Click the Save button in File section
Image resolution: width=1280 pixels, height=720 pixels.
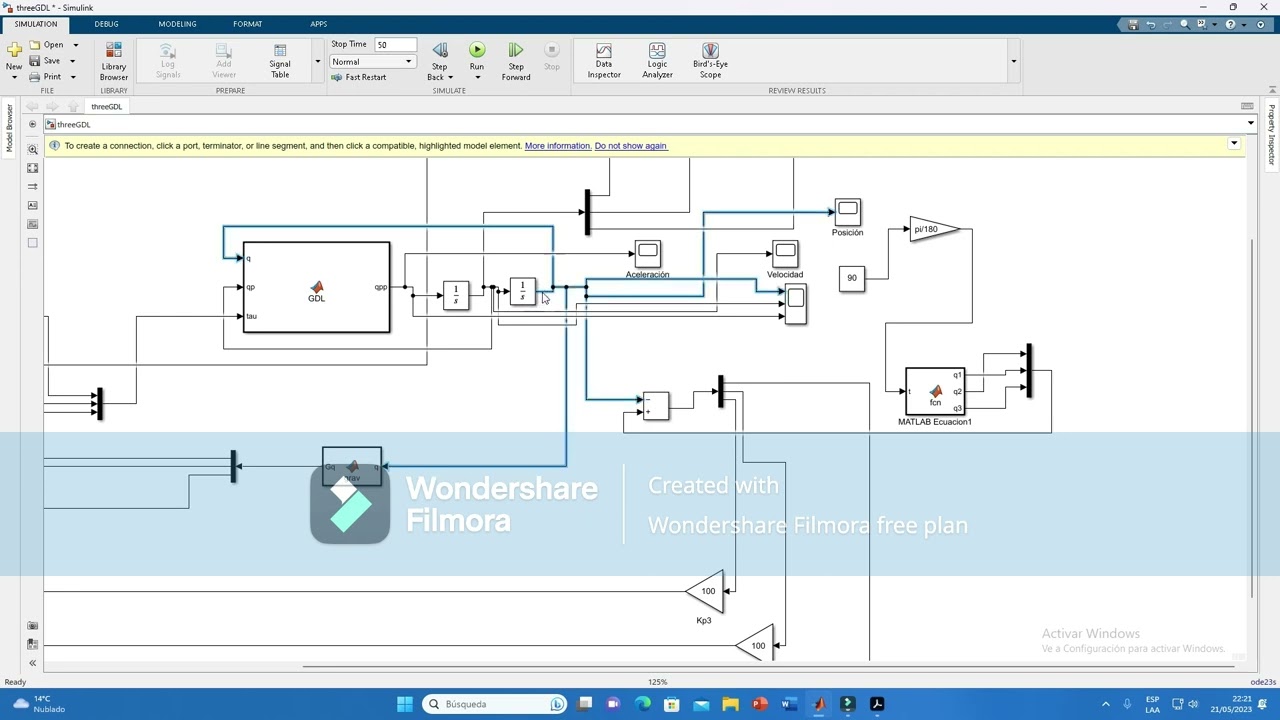[46, 61]
